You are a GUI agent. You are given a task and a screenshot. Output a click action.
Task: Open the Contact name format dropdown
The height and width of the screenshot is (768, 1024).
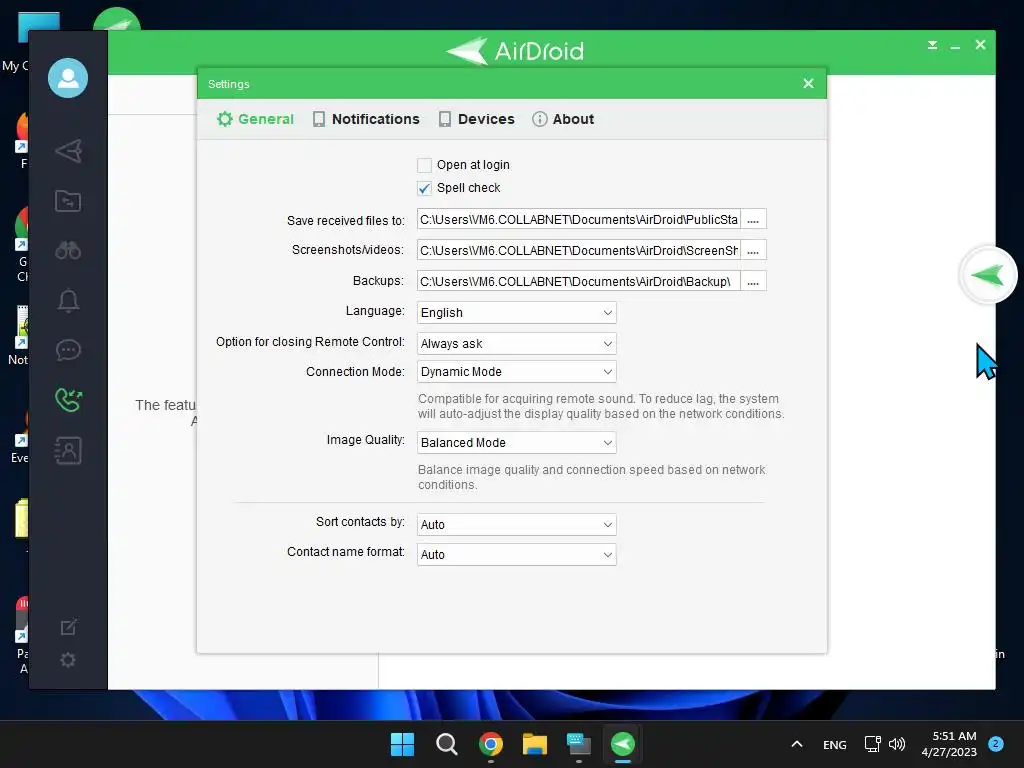[x=517, y=554]
